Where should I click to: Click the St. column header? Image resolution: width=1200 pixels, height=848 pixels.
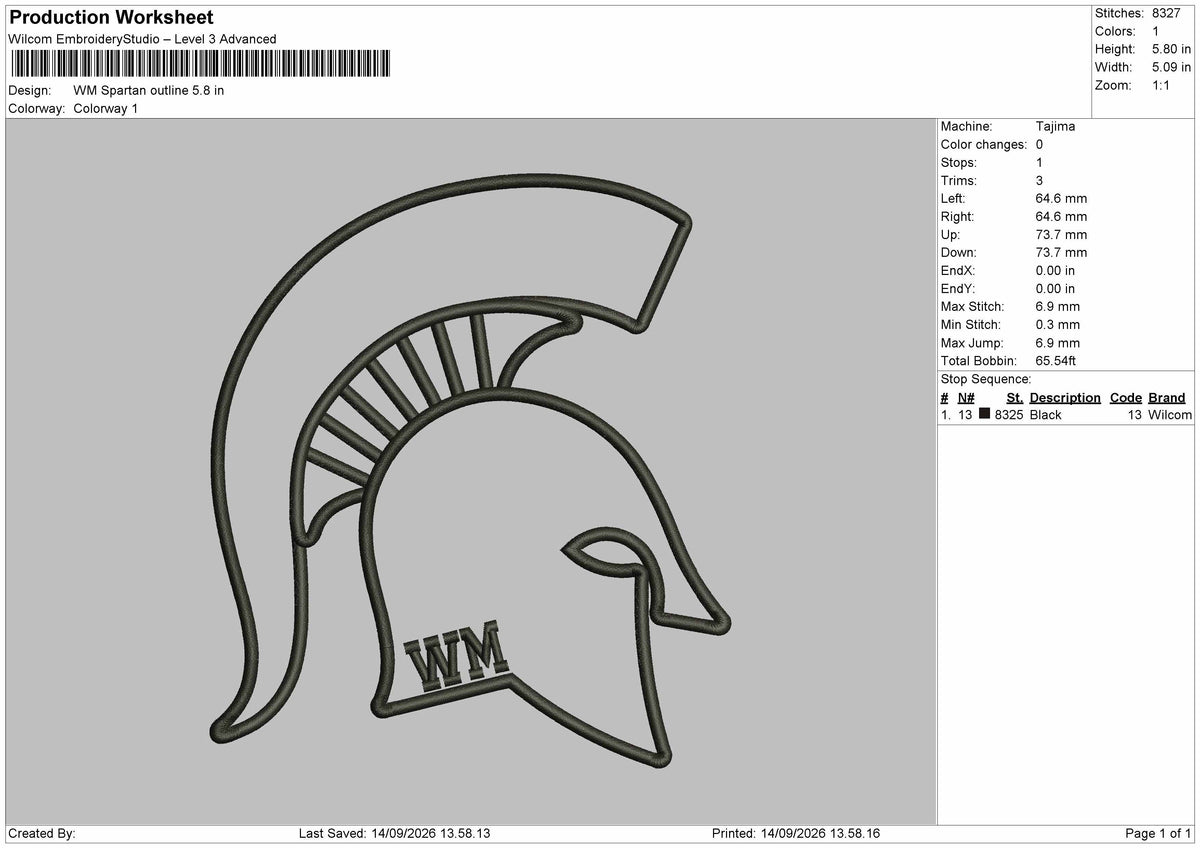(1015, 398)
